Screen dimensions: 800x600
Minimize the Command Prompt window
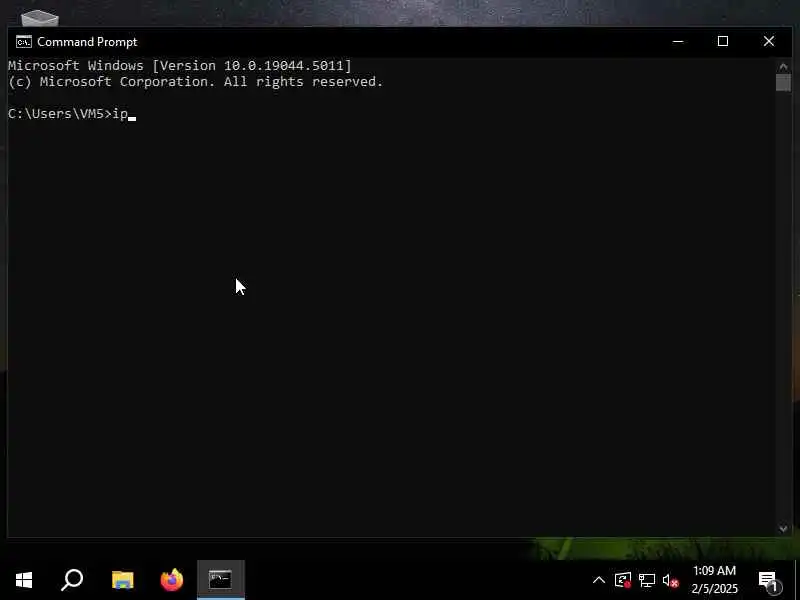pos(678,41)
